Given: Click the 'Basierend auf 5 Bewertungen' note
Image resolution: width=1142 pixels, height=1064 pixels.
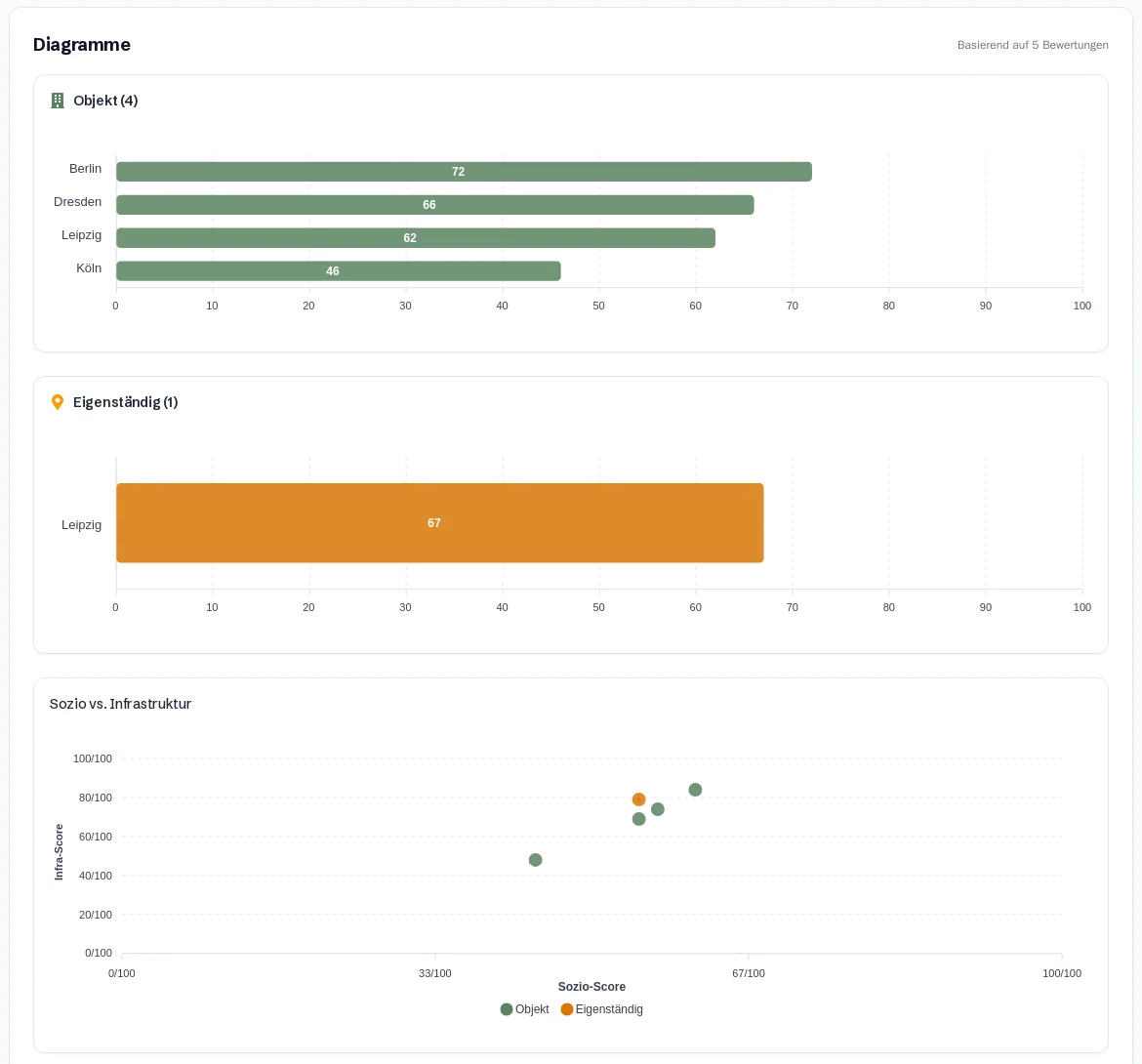Looking at the screenshot, I should (x=1033, y=45).
